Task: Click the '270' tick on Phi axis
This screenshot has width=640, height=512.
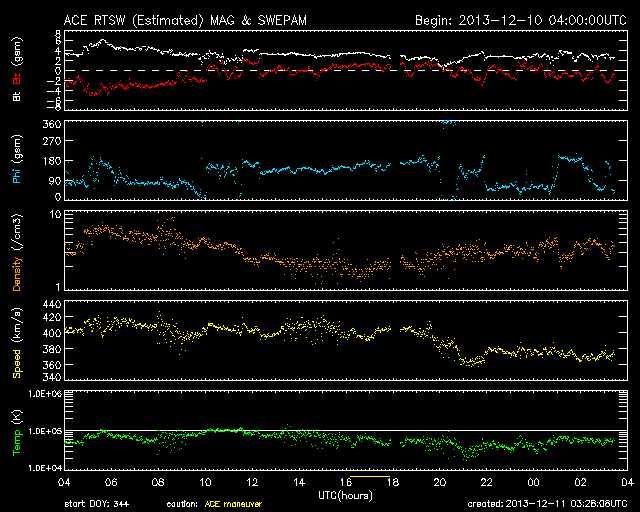Action: 52,141
